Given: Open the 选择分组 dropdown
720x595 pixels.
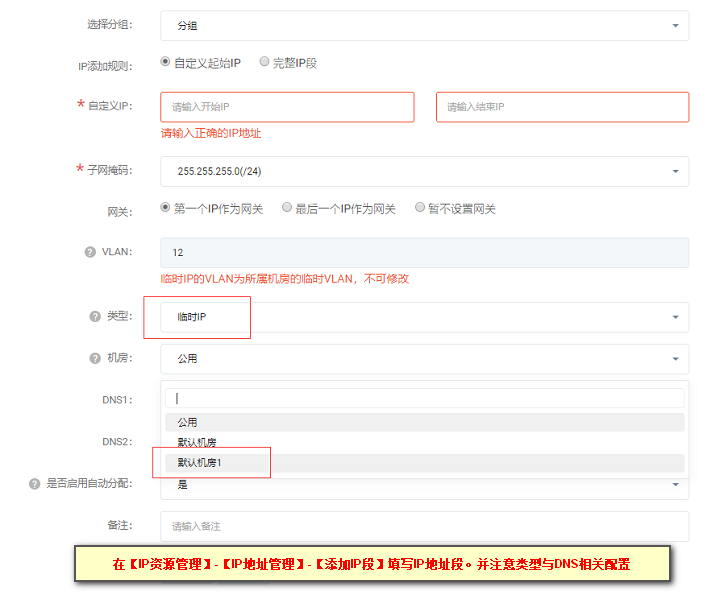Looking at the screenshot, I should (424, 26).
